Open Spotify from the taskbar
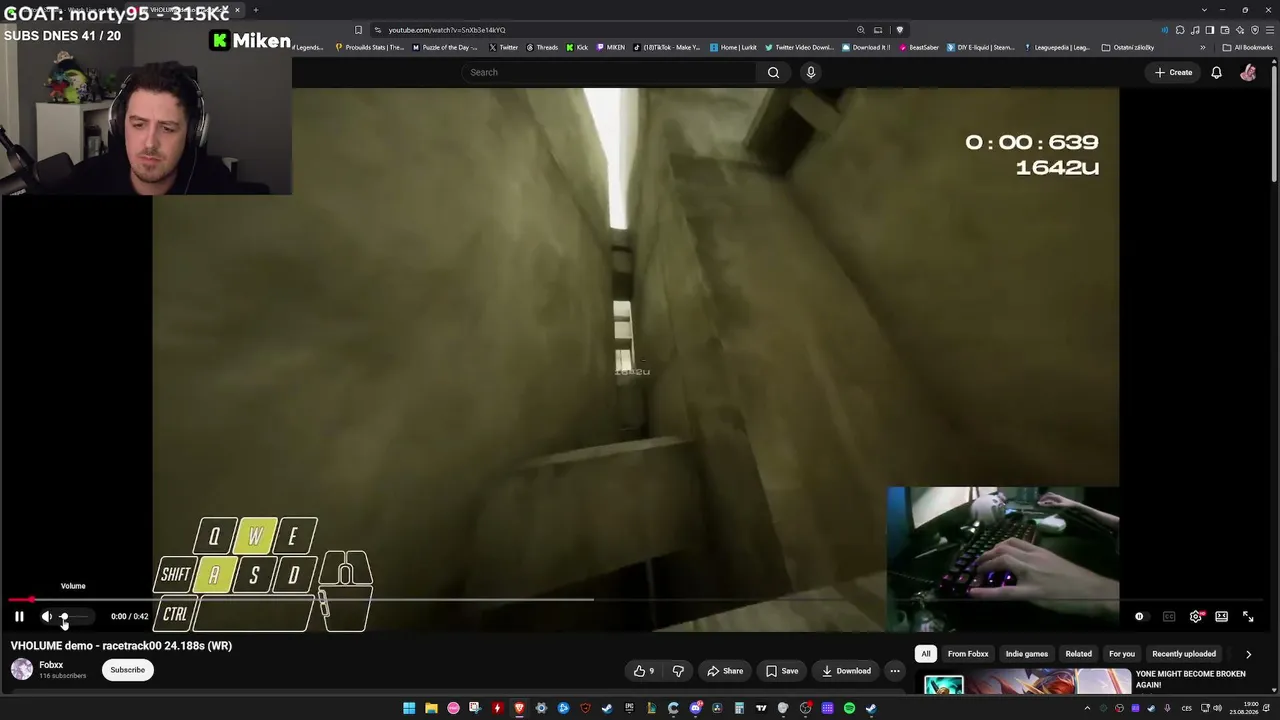Image resolution: width=1280 pixels, height=720 pixels. (x=849, y=708)
